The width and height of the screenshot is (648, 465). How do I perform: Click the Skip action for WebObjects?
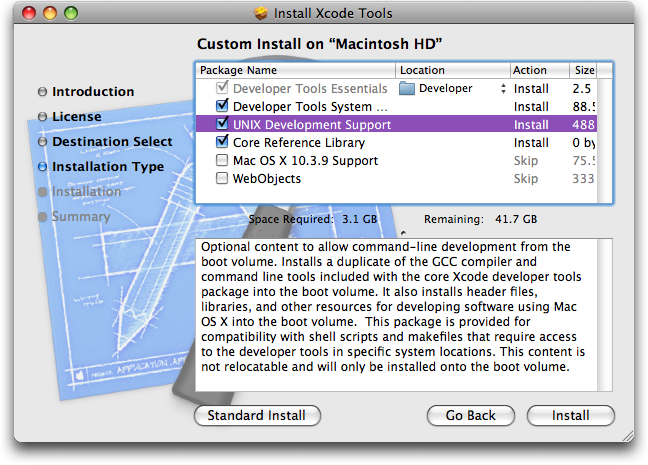pyautogui.click(x=526, y=179)
